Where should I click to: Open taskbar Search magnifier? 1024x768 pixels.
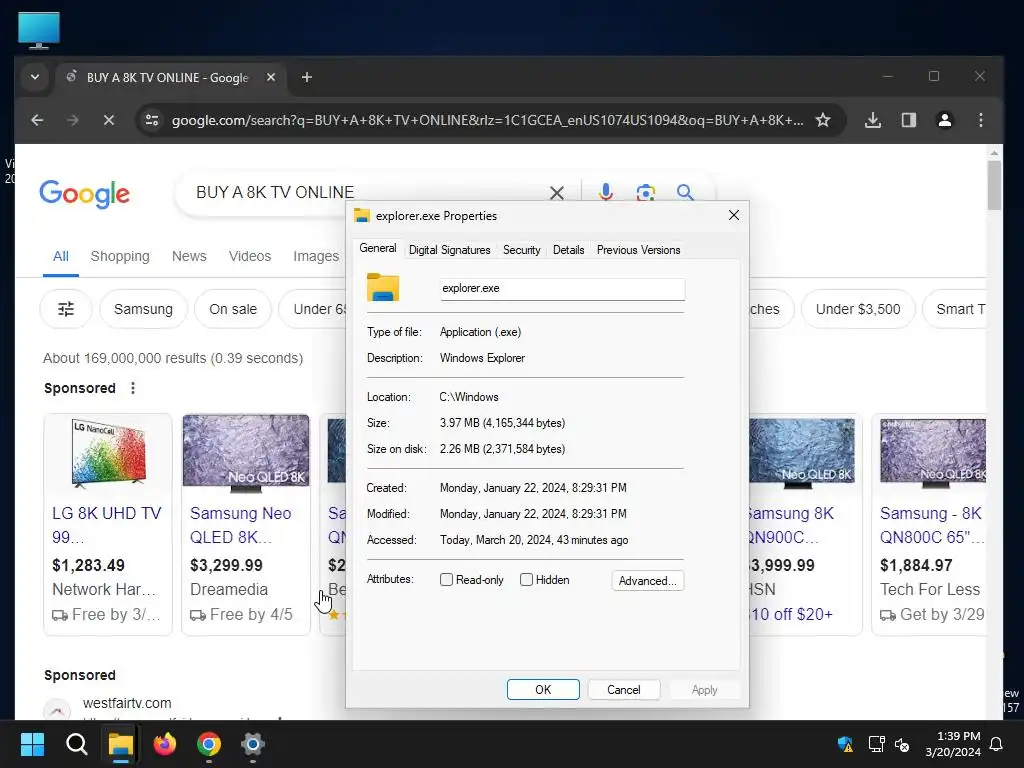[x=76, y=744]
